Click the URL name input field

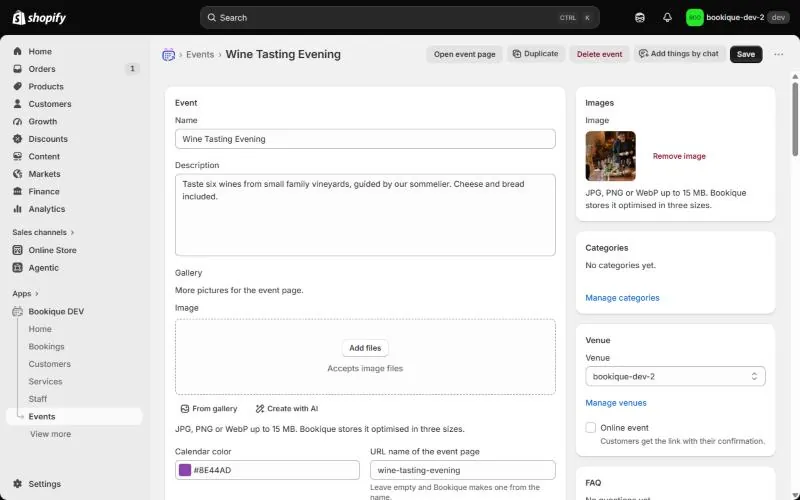pyautogui.click(x=463, y=470)
